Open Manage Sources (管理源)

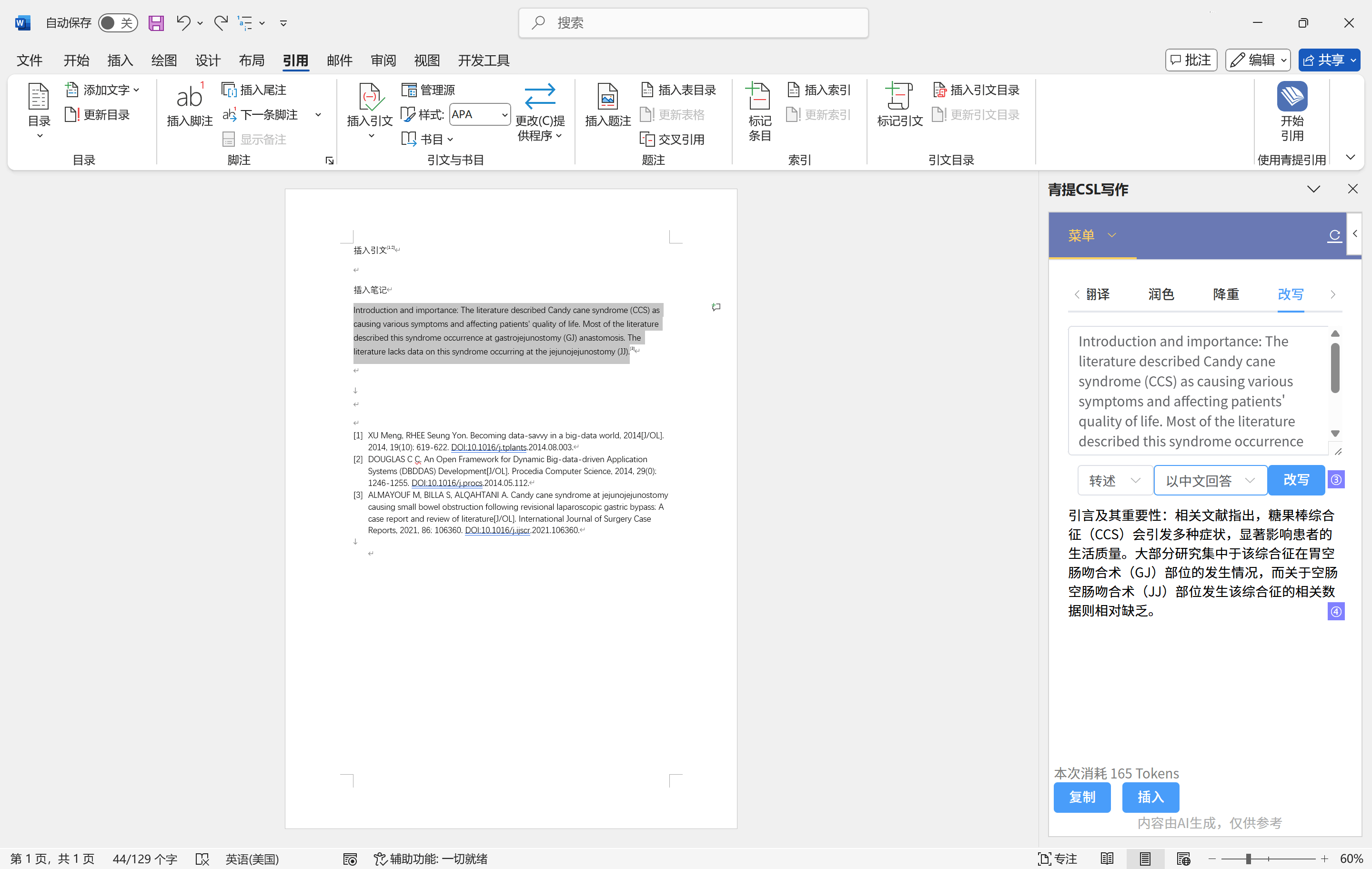coord(428,90)
